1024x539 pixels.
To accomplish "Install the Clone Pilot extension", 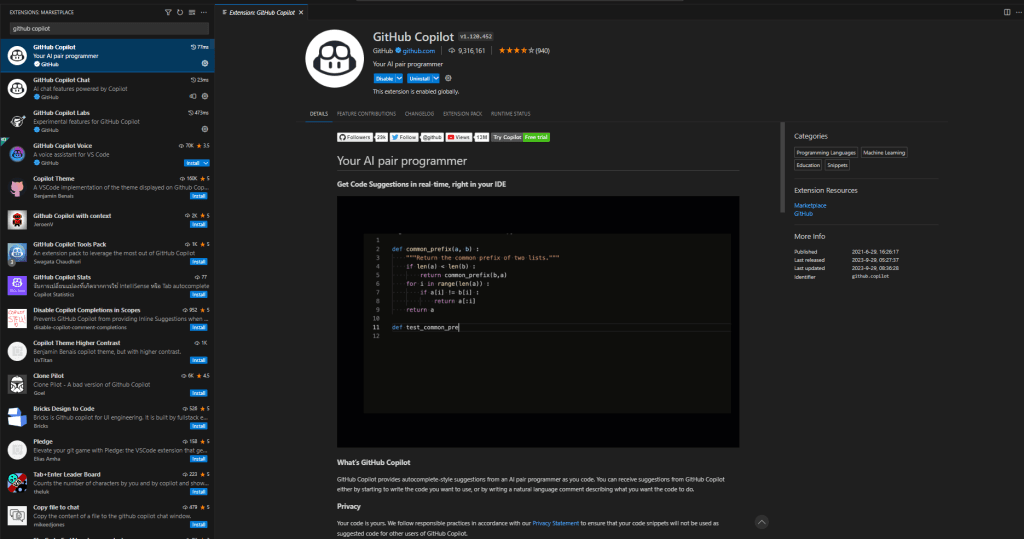I will click(x=199, y=393).
